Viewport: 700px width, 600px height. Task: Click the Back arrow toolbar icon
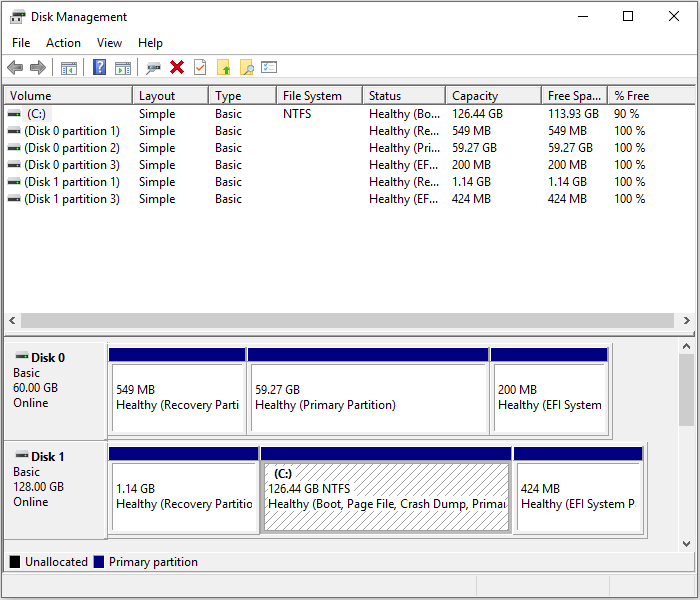click(x=15, y=68)
